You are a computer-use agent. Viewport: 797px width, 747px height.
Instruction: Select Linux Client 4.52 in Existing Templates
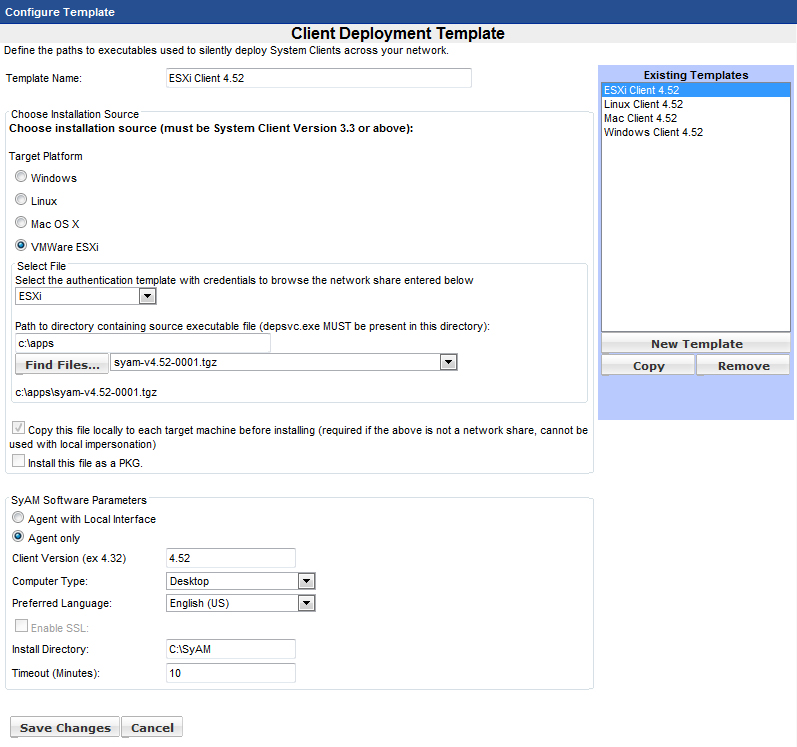[643, 104]
